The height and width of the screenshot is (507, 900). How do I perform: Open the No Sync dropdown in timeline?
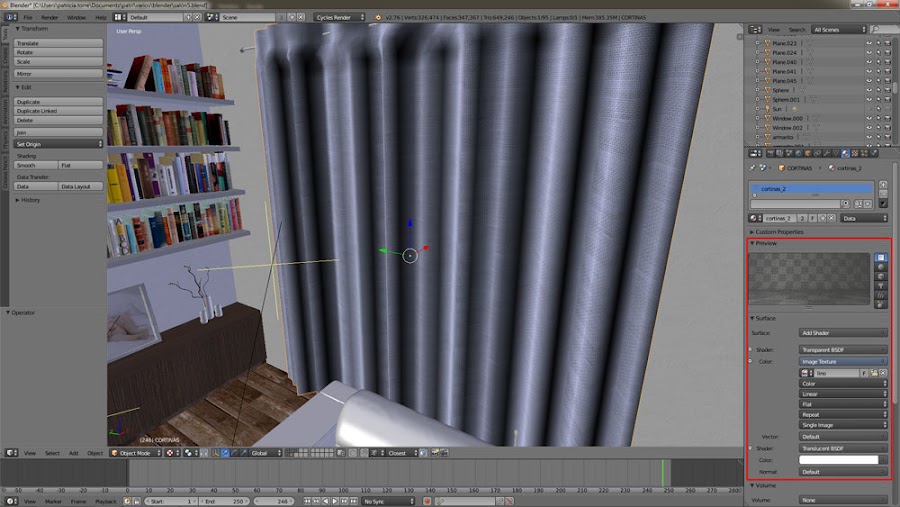388,501
